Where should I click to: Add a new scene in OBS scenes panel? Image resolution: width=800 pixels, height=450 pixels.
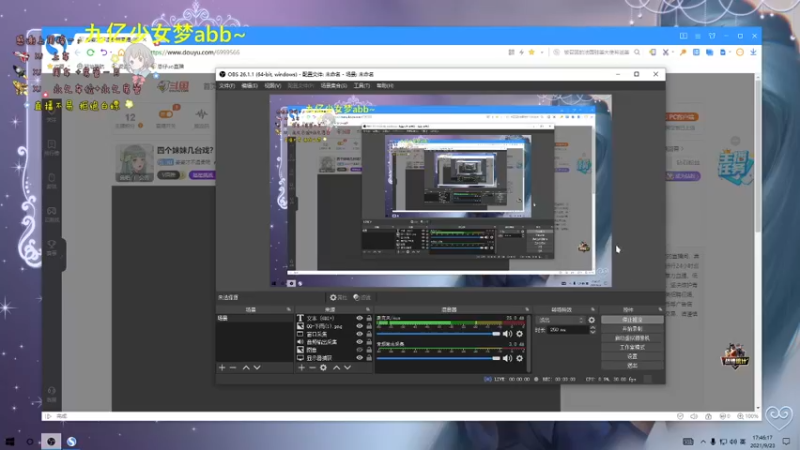point(222,367)
